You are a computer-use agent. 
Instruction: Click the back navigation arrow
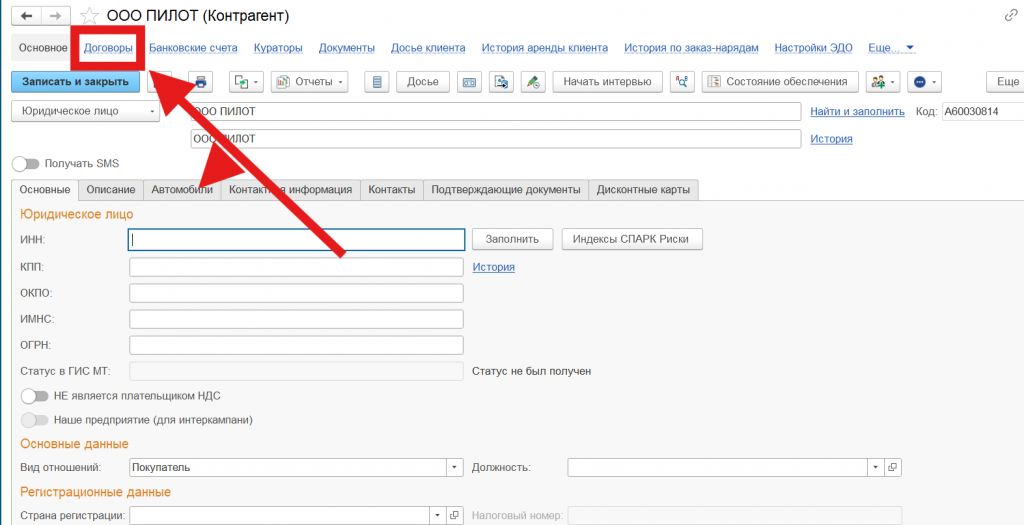pos(27,16)
